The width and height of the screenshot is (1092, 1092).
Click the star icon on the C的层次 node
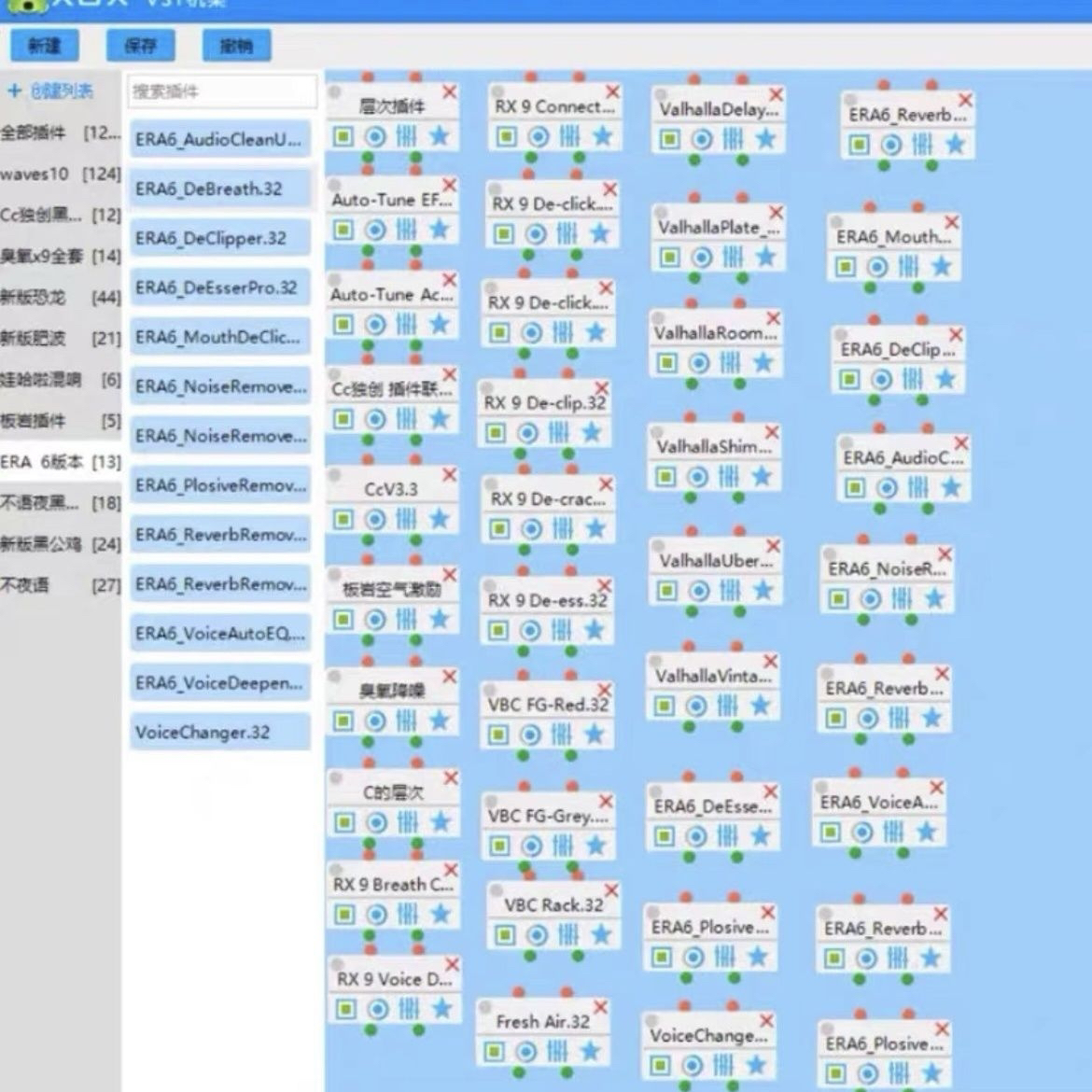click(x=441, y=822)
